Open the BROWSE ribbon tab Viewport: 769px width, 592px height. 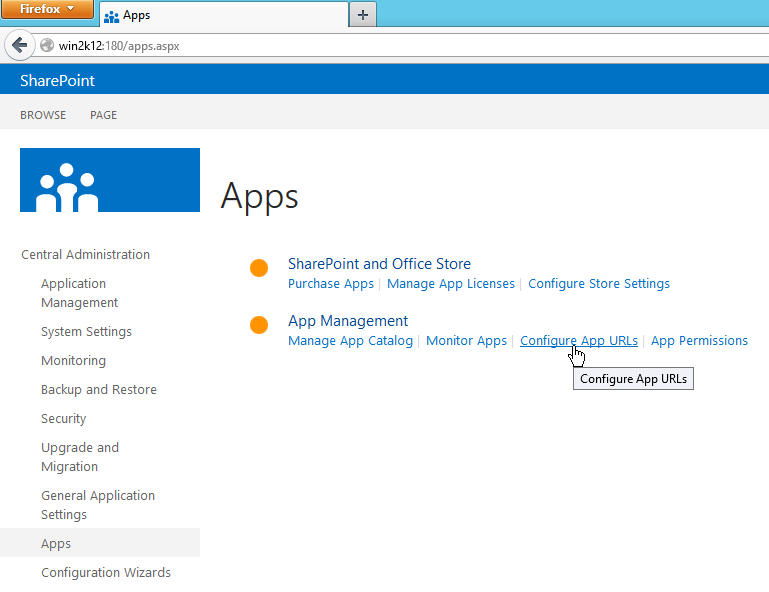[43, 115]
